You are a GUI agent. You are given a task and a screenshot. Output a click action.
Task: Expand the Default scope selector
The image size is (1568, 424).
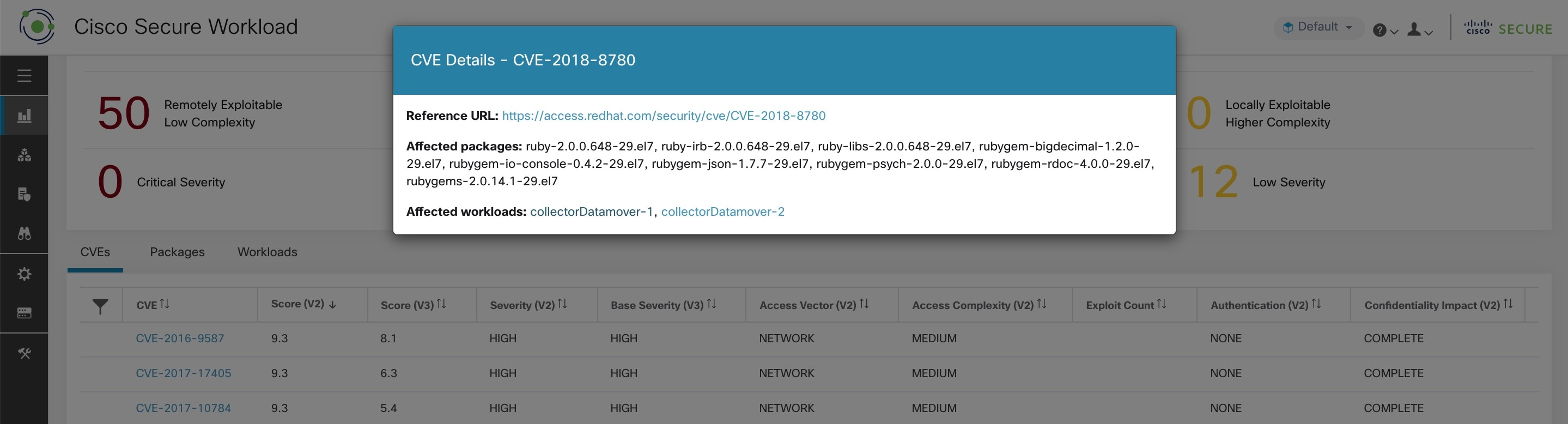(x=1318, y=27)
